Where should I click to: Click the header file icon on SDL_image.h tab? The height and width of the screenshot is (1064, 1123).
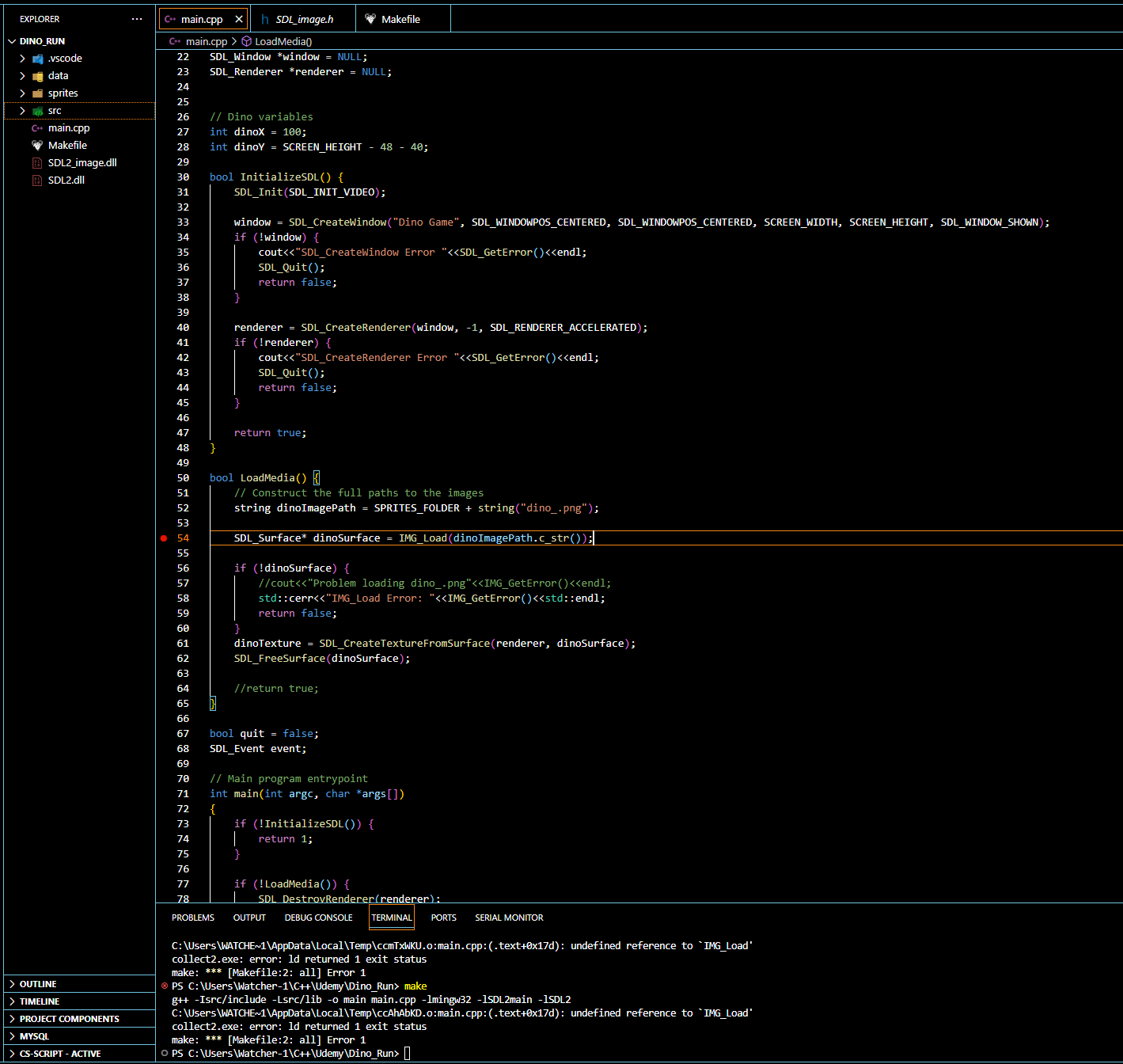tap(265, 19)
